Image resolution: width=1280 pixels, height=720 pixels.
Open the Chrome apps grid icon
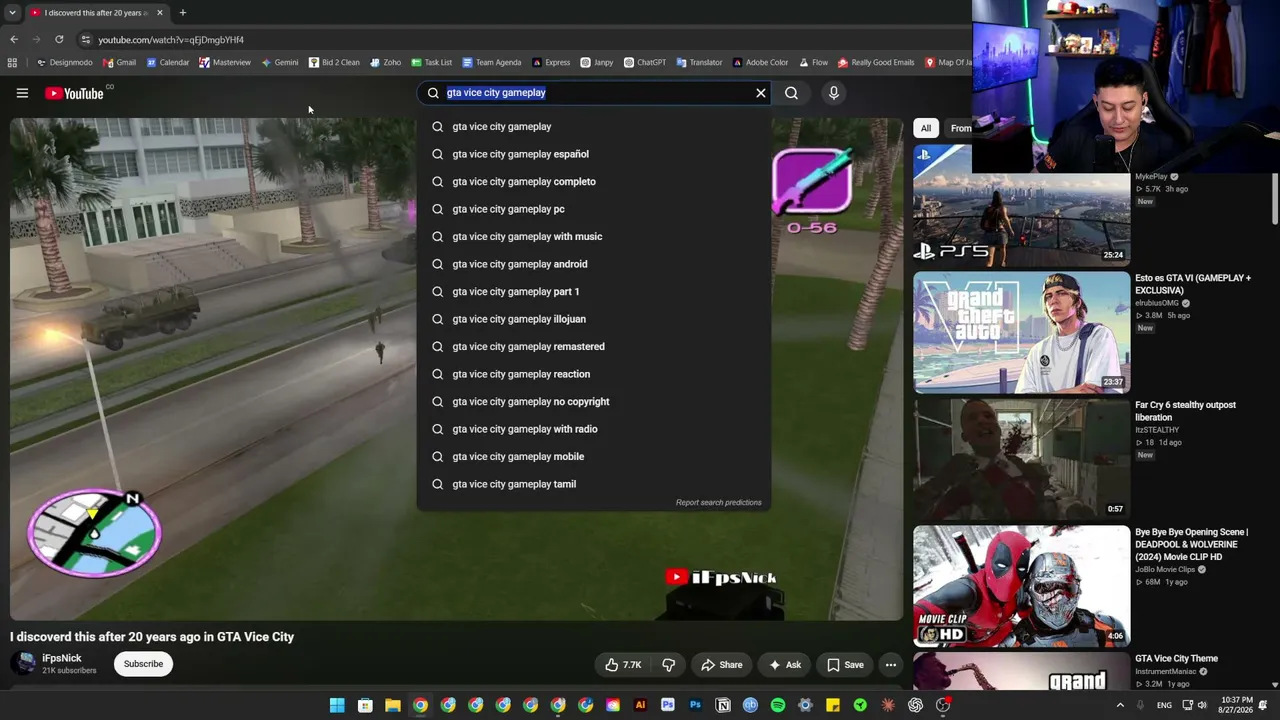pyautogui.click(x=12, y=62)
